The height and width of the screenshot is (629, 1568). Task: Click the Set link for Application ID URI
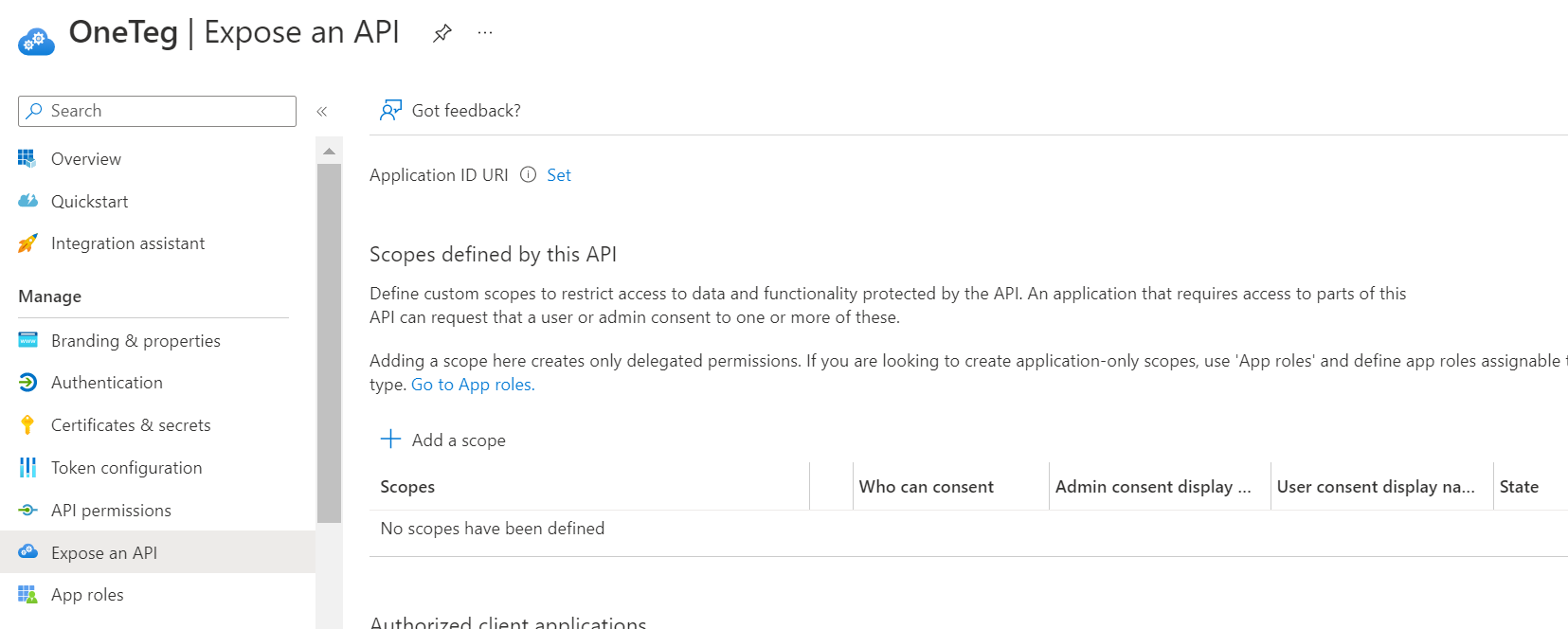(x=559, y=175)
